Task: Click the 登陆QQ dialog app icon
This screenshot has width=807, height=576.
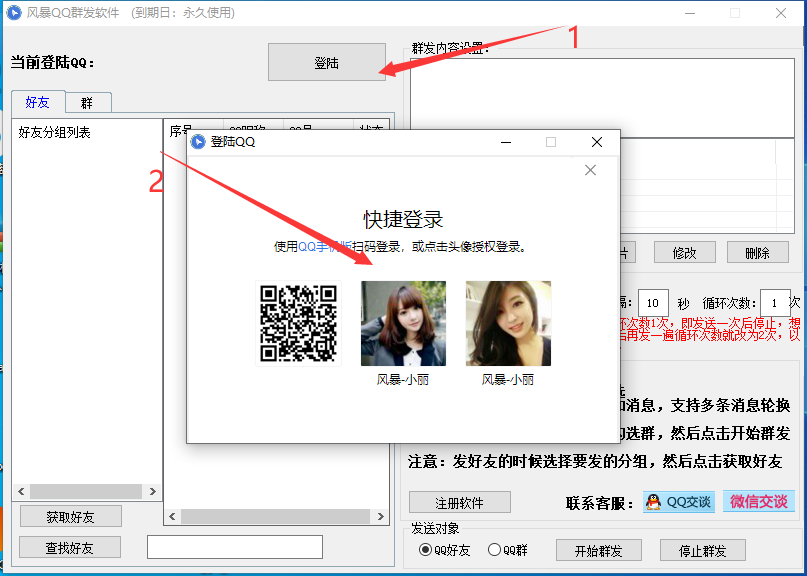Action: pyautogui.click(x=198, y=142)
